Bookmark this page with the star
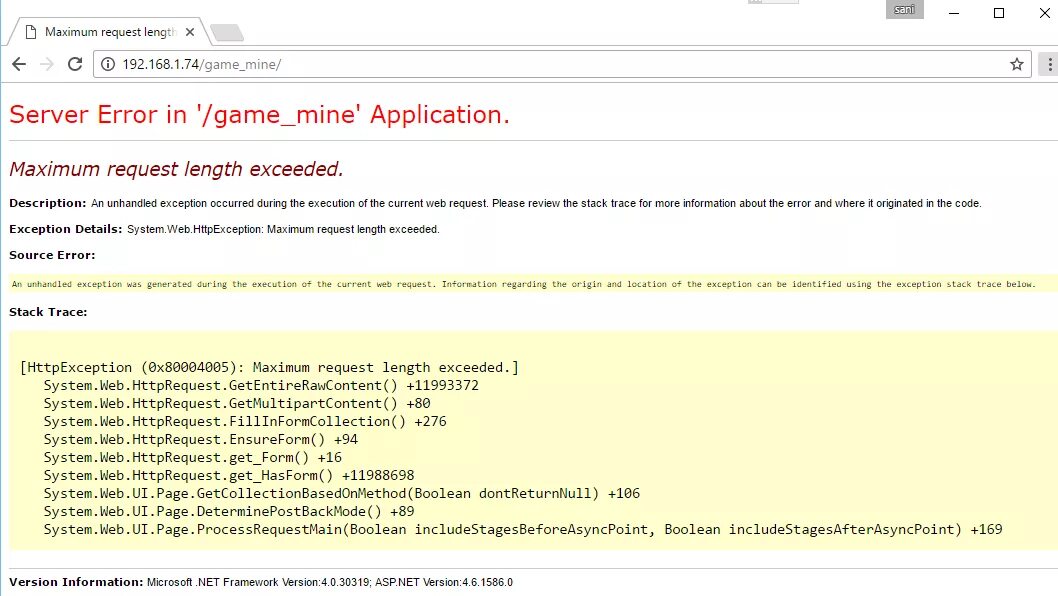The width and height of the screenshot is (1058, 596). point(1016,64)
